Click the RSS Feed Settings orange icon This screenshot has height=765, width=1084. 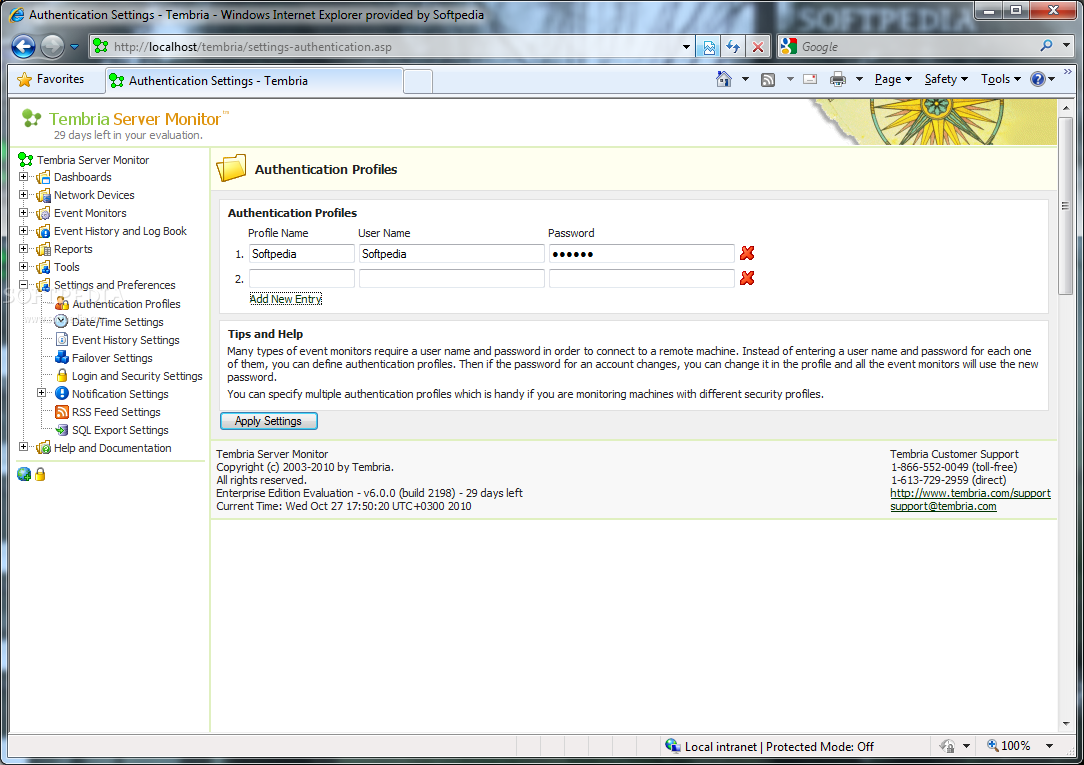[62, 412]
